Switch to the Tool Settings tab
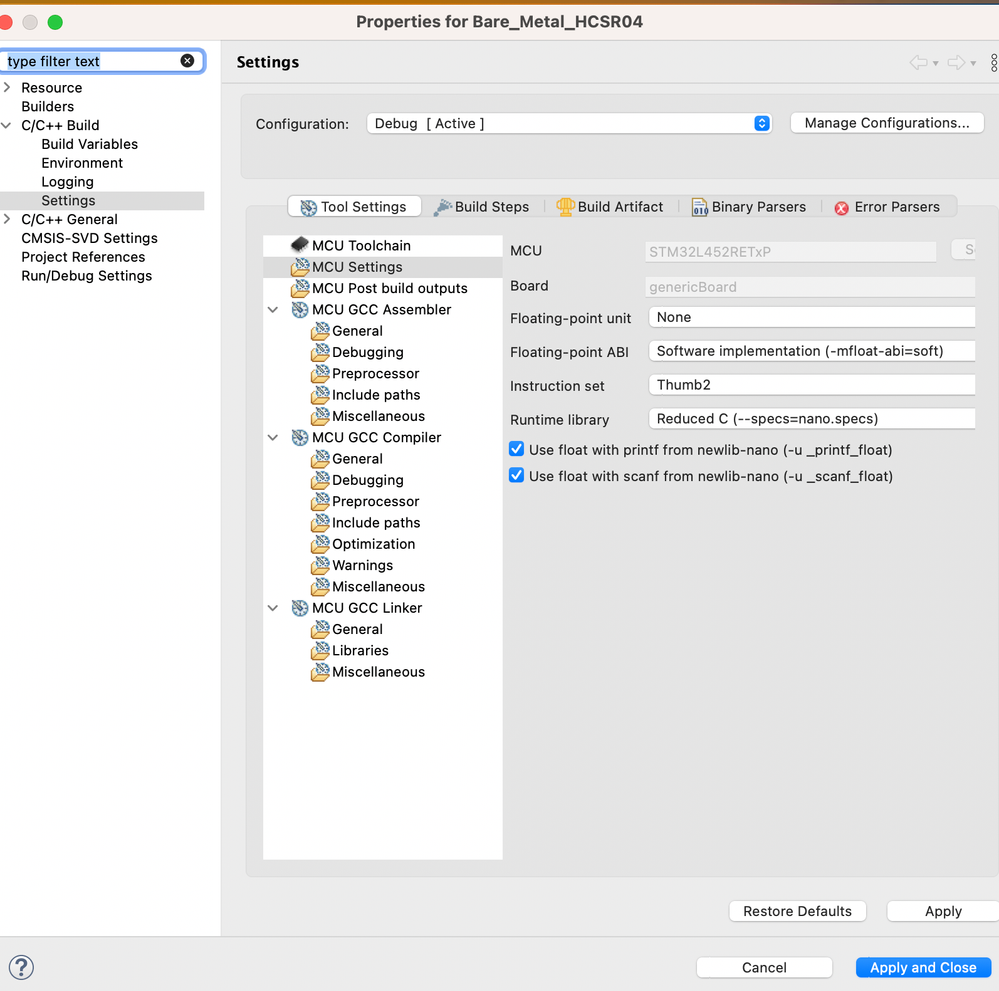 354,206
